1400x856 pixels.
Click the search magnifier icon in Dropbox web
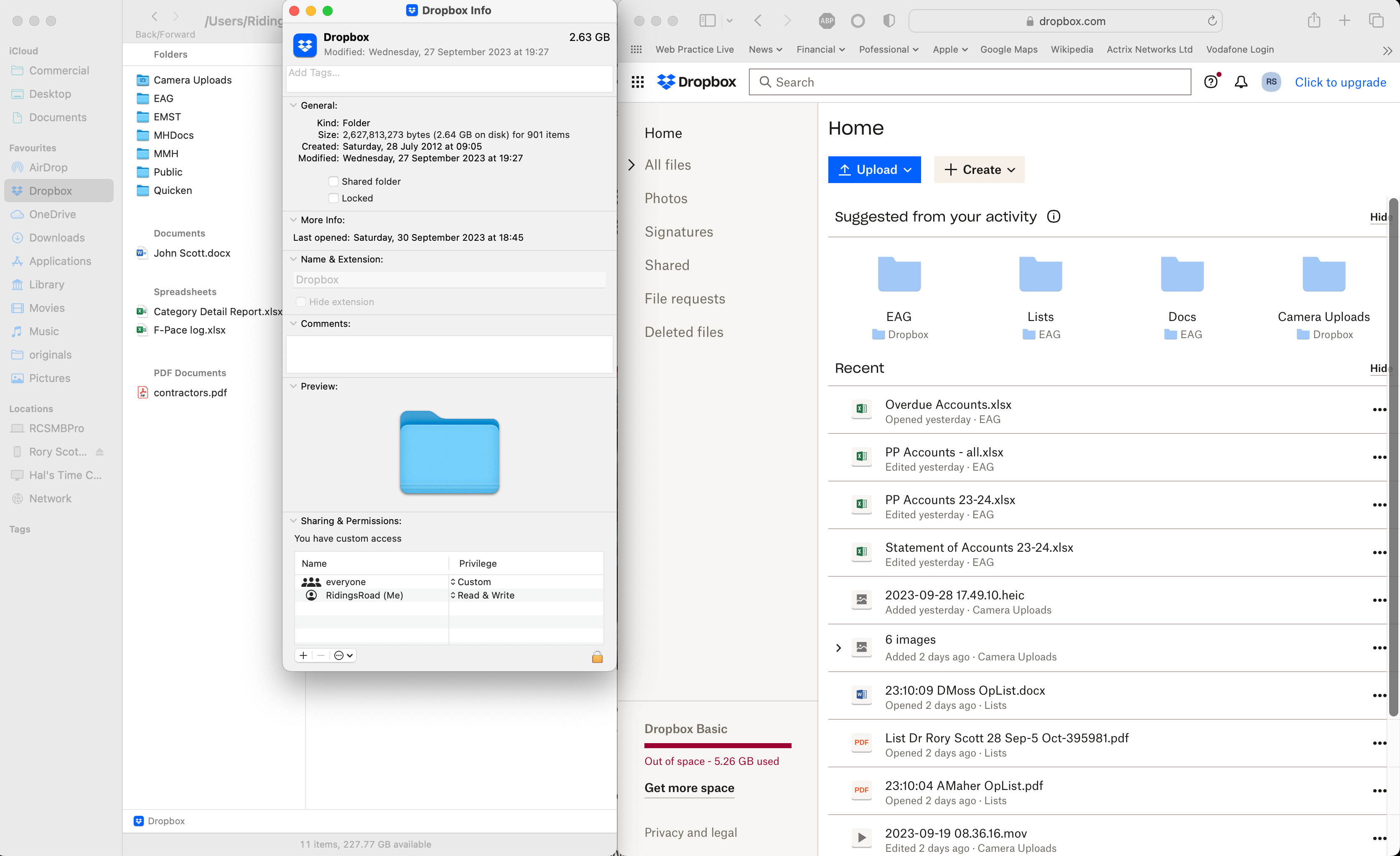765,82
